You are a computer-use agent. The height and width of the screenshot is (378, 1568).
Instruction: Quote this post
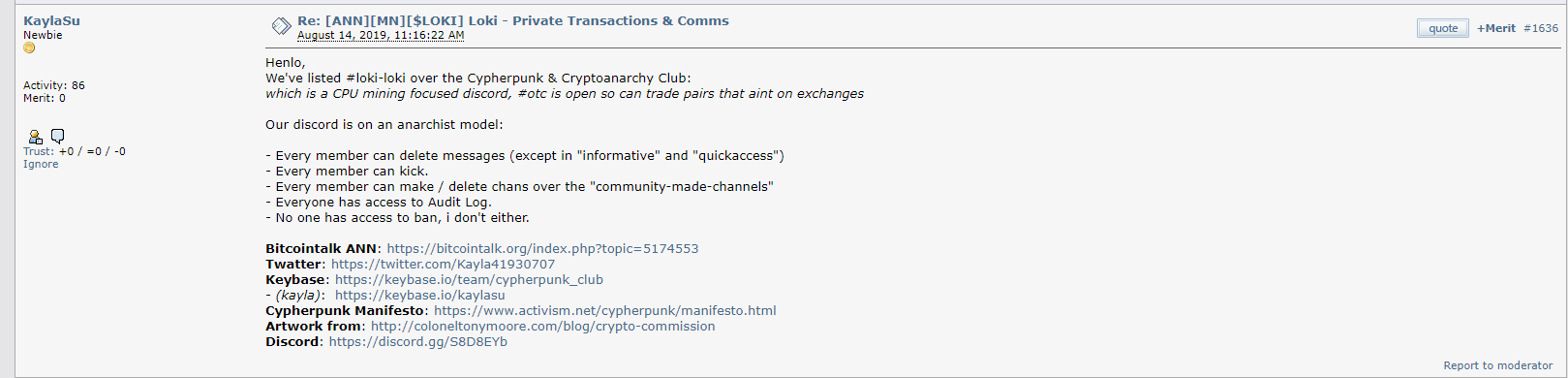(1442, 28)
